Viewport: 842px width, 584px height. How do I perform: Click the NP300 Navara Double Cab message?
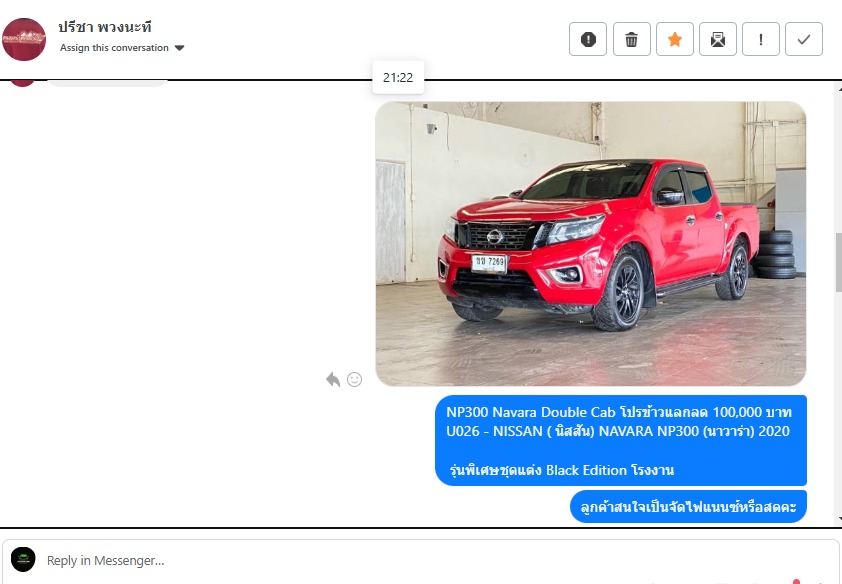[620, 440]
